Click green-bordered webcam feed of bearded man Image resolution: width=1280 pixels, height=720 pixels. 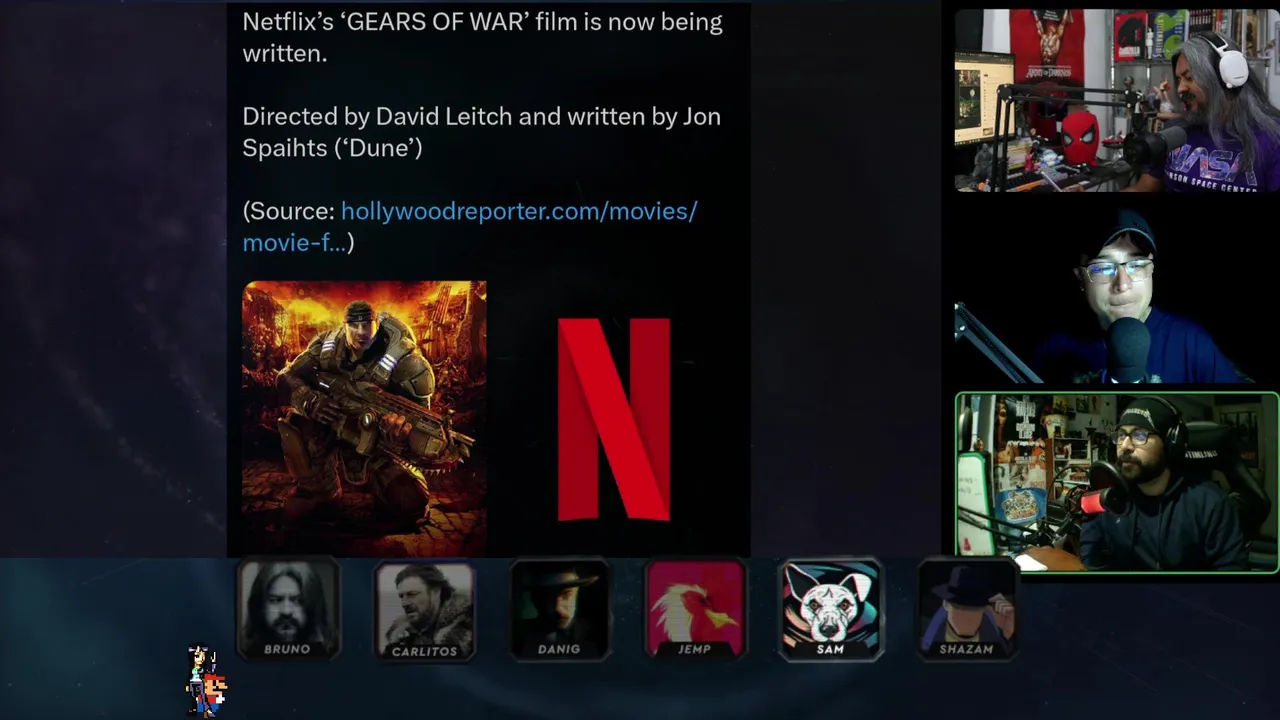1117,482
